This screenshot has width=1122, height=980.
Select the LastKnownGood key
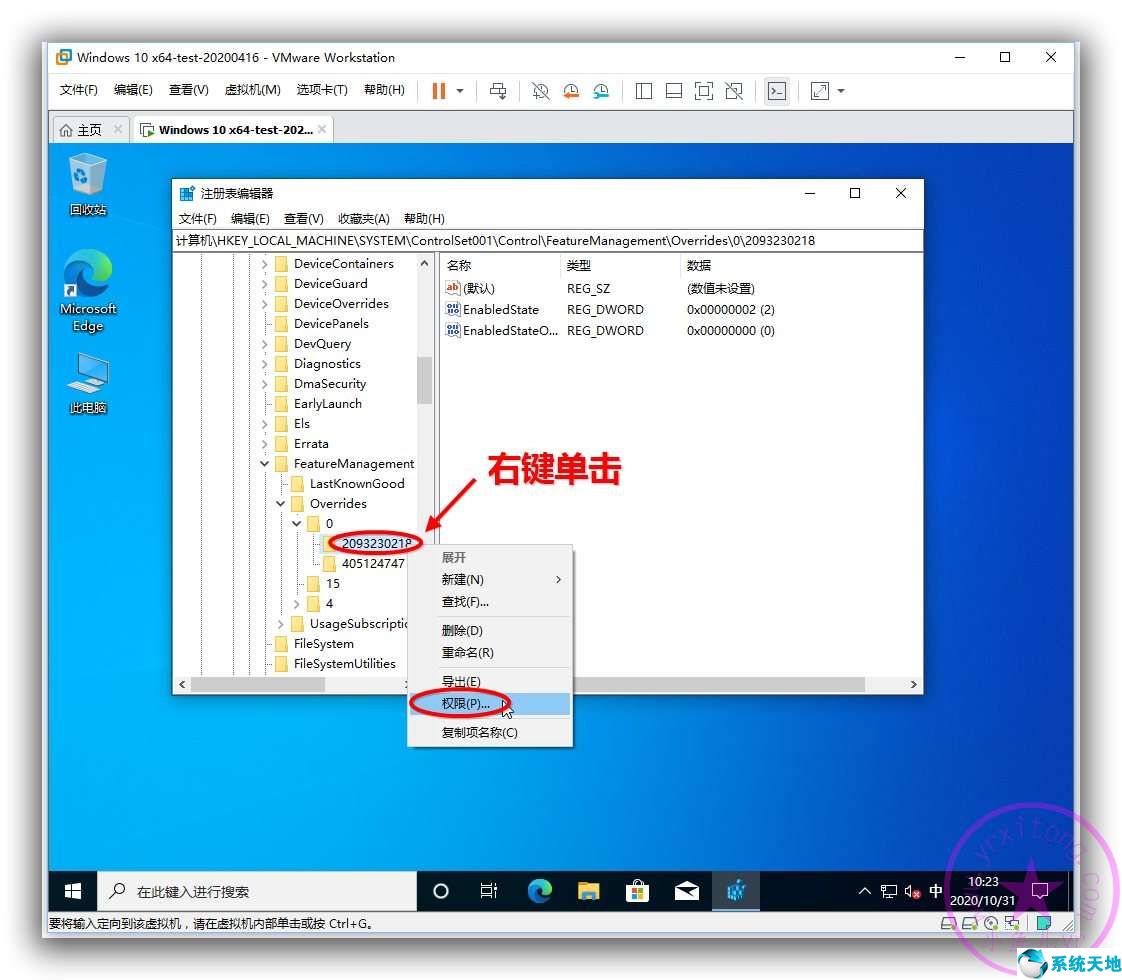pos(357,484)
